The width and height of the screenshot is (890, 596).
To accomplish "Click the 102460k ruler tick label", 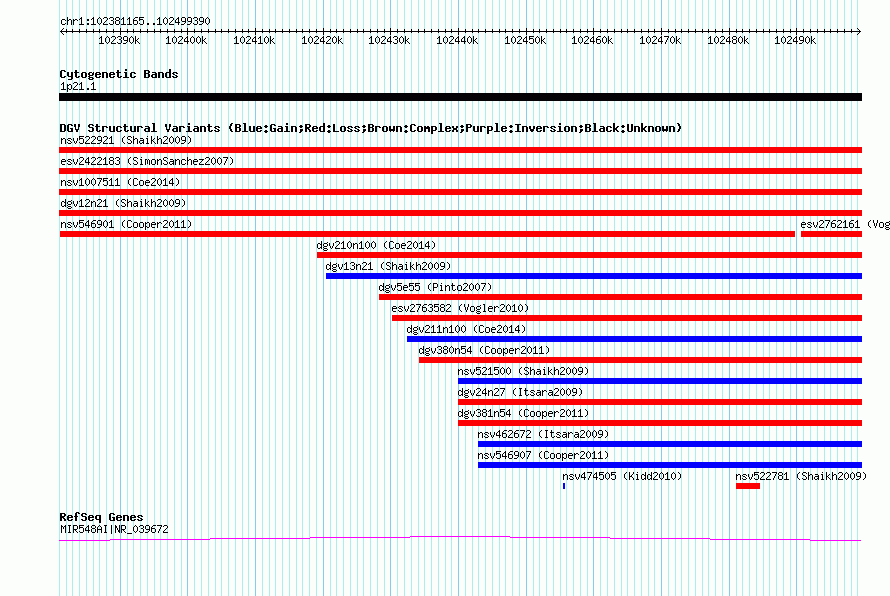I will [592, 40].
